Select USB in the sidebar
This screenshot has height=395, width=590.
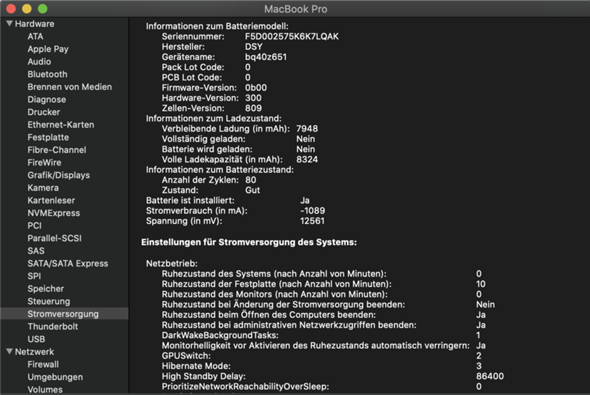pos(36,339)
